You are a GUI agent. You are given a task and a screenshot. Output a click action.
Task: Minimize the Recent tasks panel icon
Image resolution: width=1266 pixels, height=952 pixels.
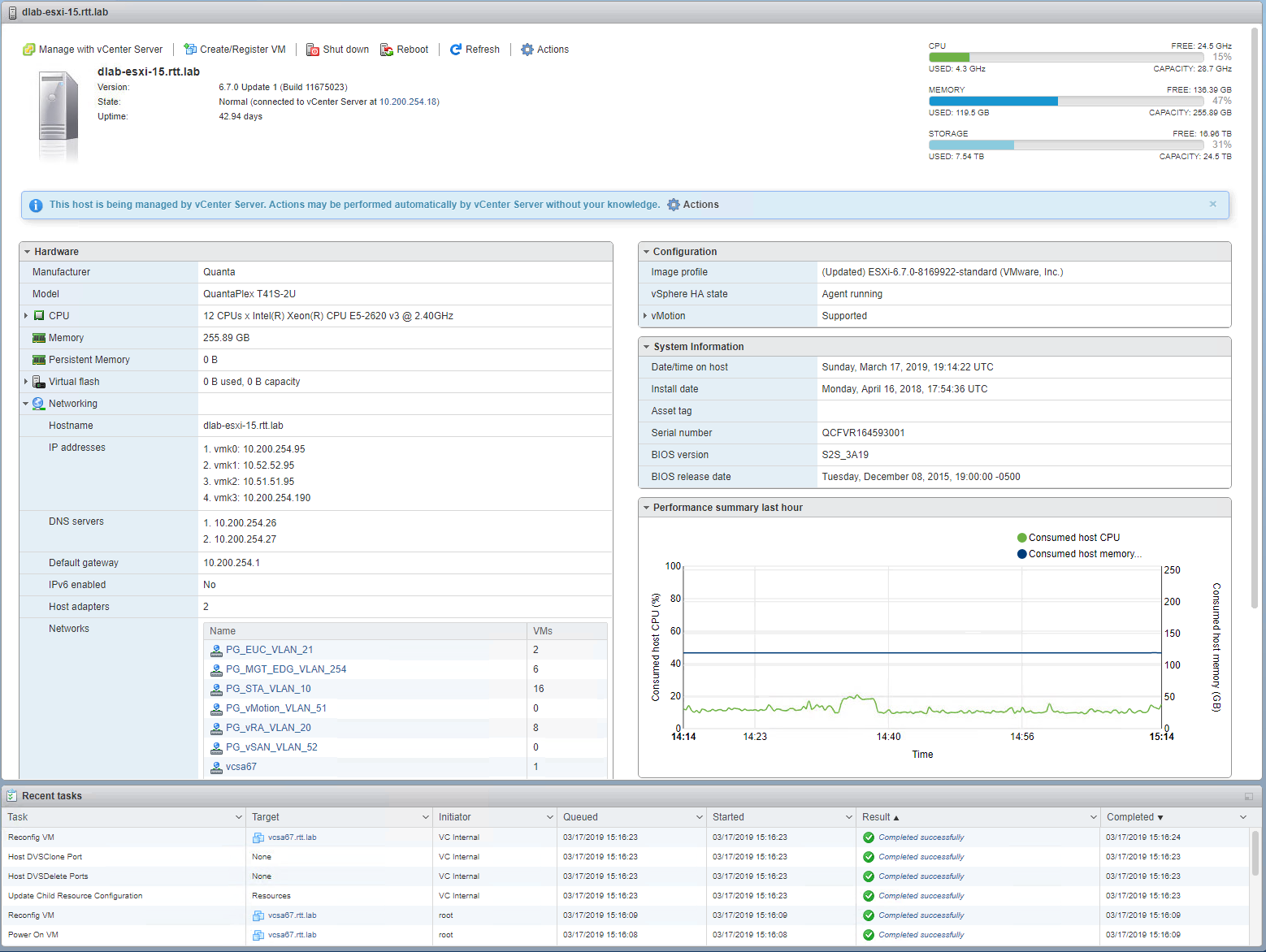pyautogui.click(x=1249, y=796)
